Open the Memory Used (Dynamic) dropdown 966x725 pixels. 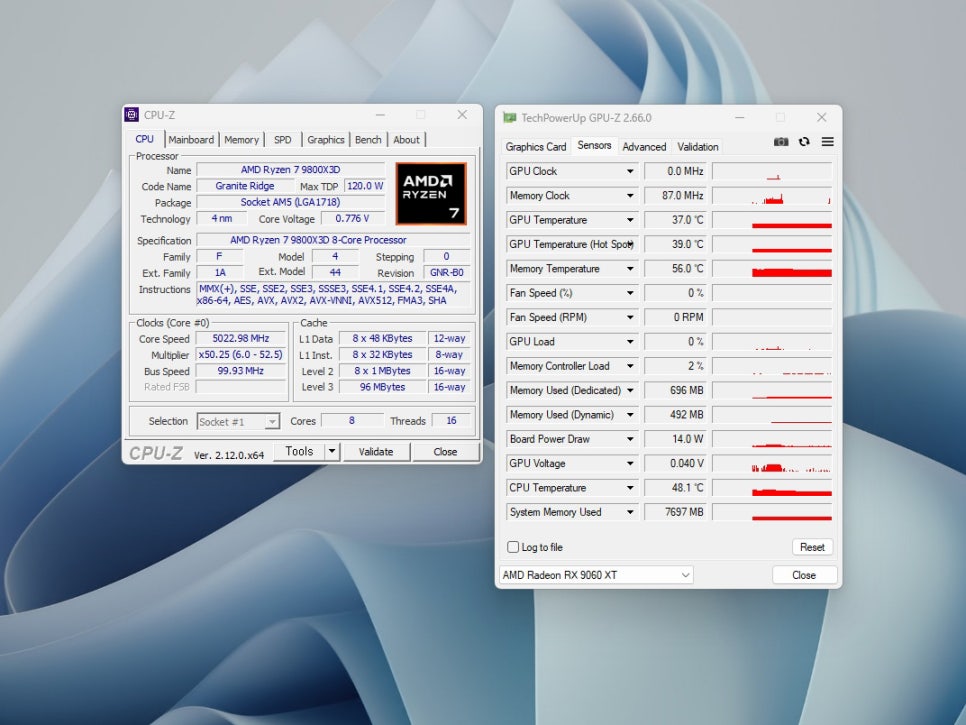click(x=630, y=415)
